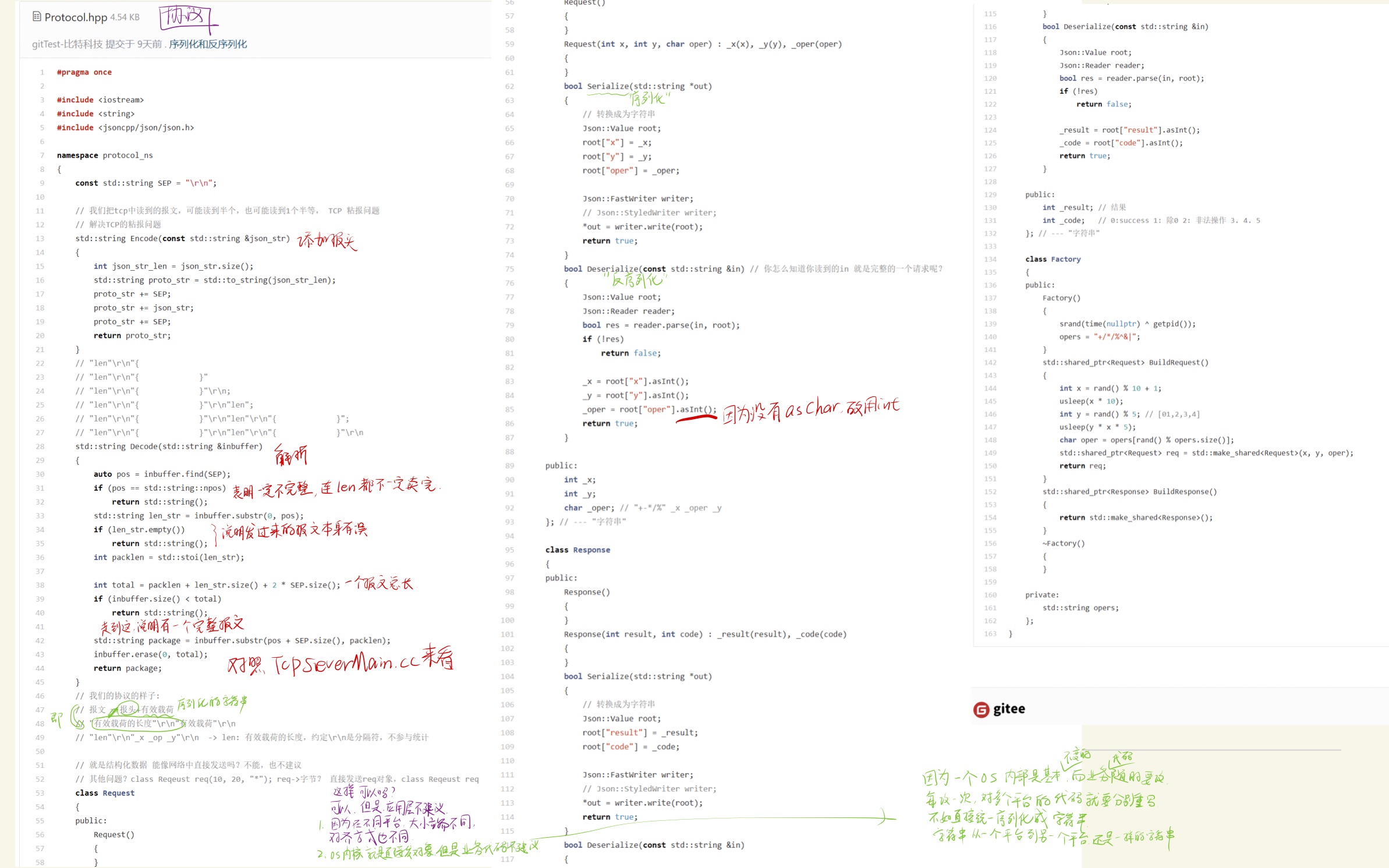1389x868 pixels.
Task: Click line number 7 at namespace protocol_ns
Action: click(x=42, y=155)
